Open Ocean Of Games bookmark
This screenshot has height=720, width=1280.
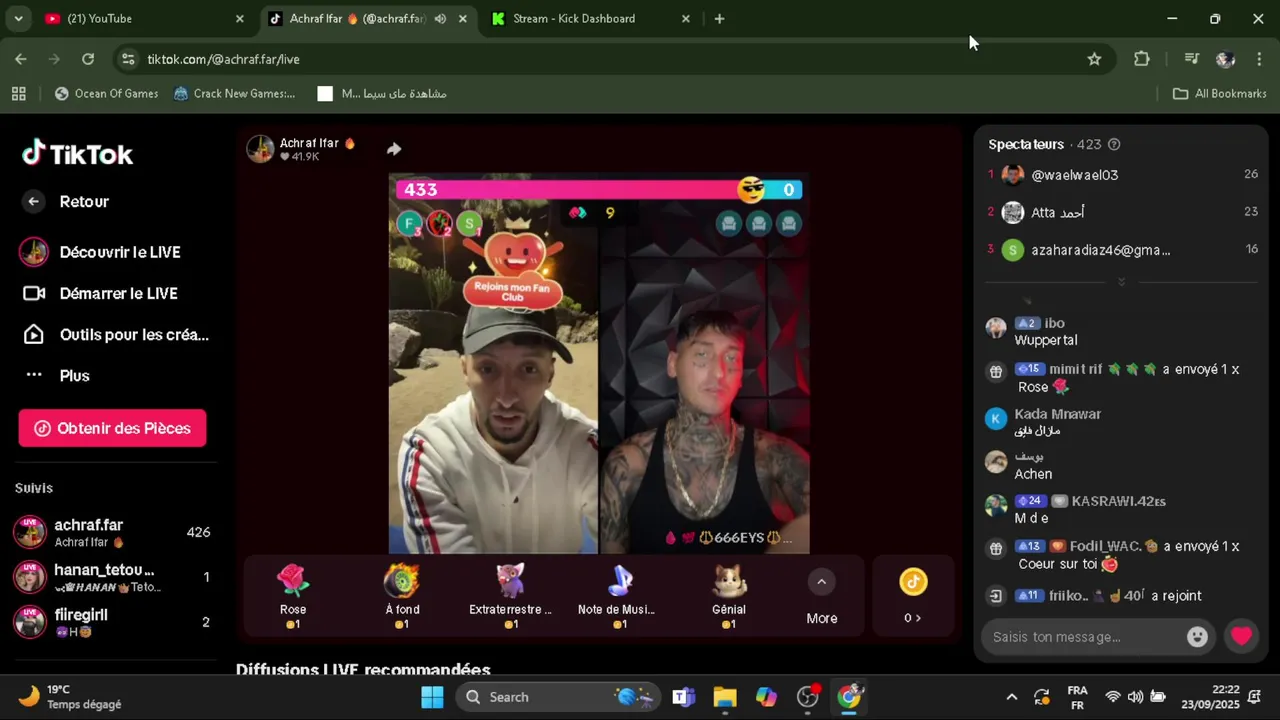pyautogui.click(x=106, y=93)
